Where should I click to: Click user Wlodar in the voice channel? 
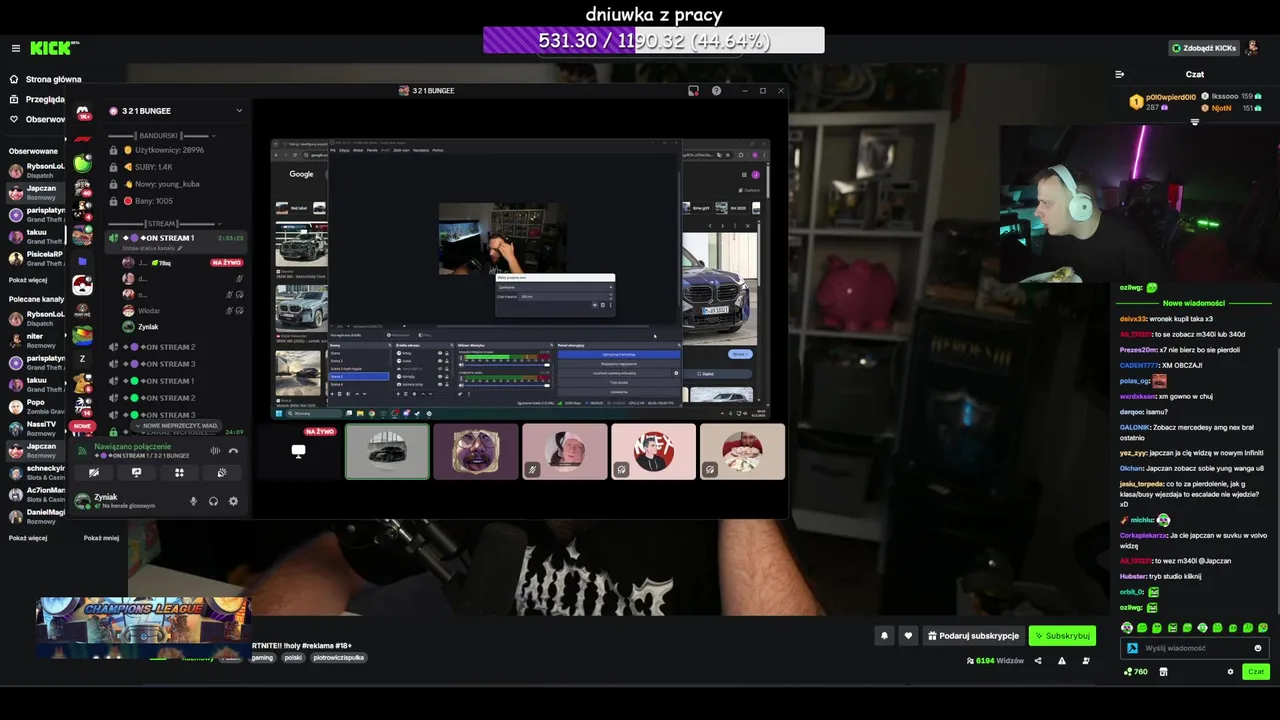click(x=148, y=310)
